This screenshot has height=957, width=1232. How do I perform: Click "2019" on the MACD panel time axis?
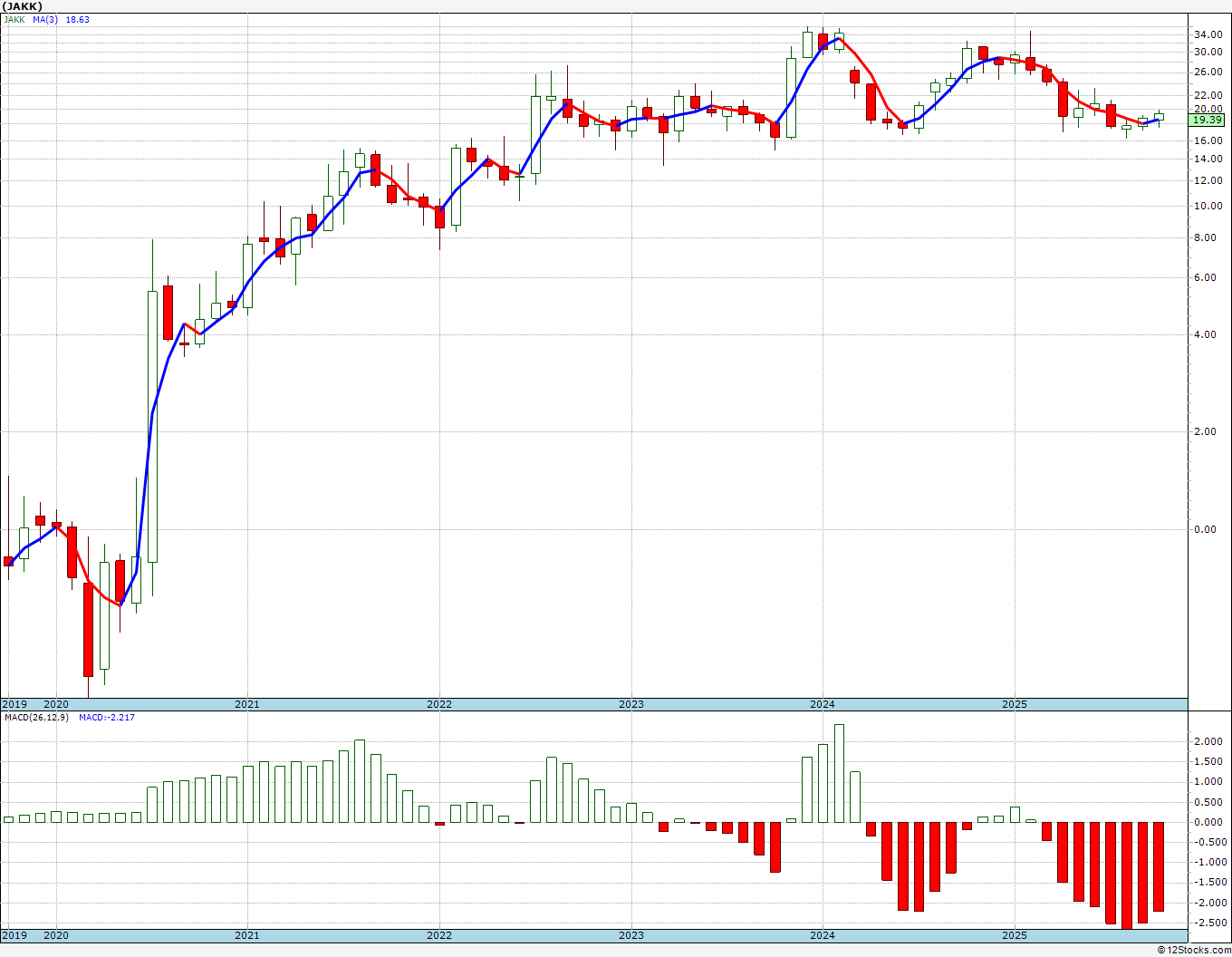(x=14, y=935)
